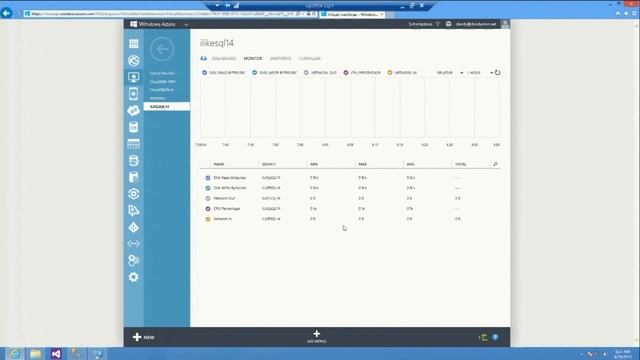Viewport: 640px width, 360px height.
Task: Open sidebar icon just below the eye icon
Action: [133, 210]
